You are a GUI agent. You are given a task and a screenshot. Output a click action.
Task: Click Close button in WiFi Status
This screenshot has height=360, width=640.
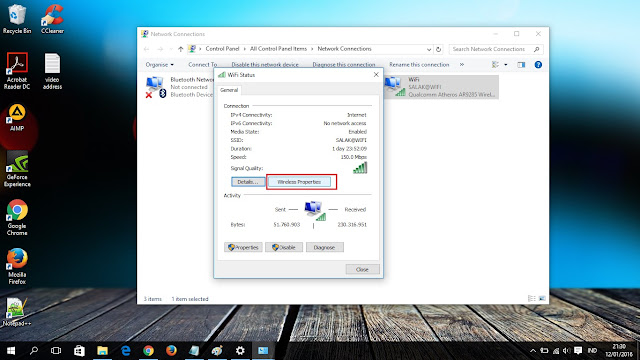(362, 269)
